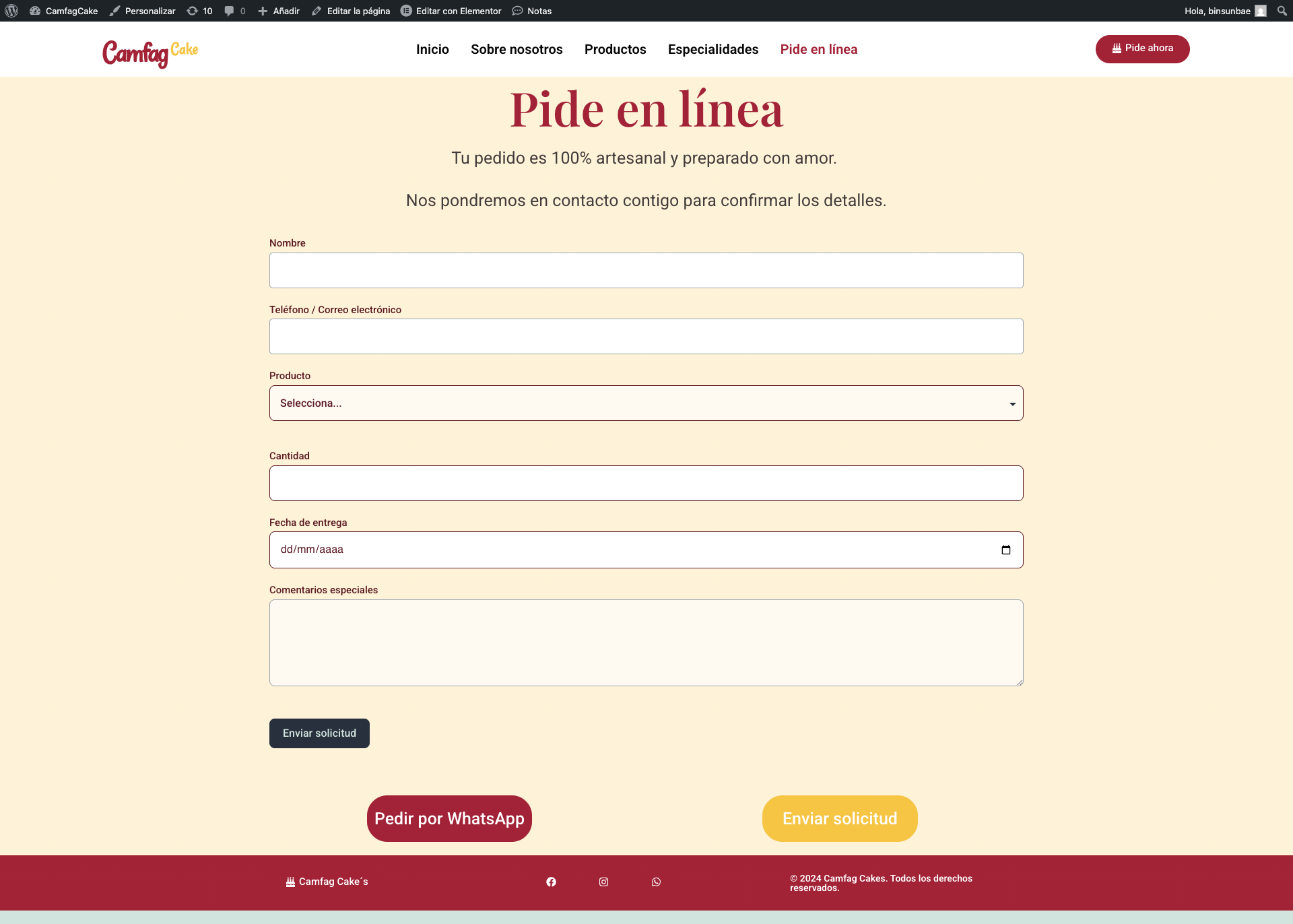
Task: Click the Pide ahora header button
Action: point(1142,48)
